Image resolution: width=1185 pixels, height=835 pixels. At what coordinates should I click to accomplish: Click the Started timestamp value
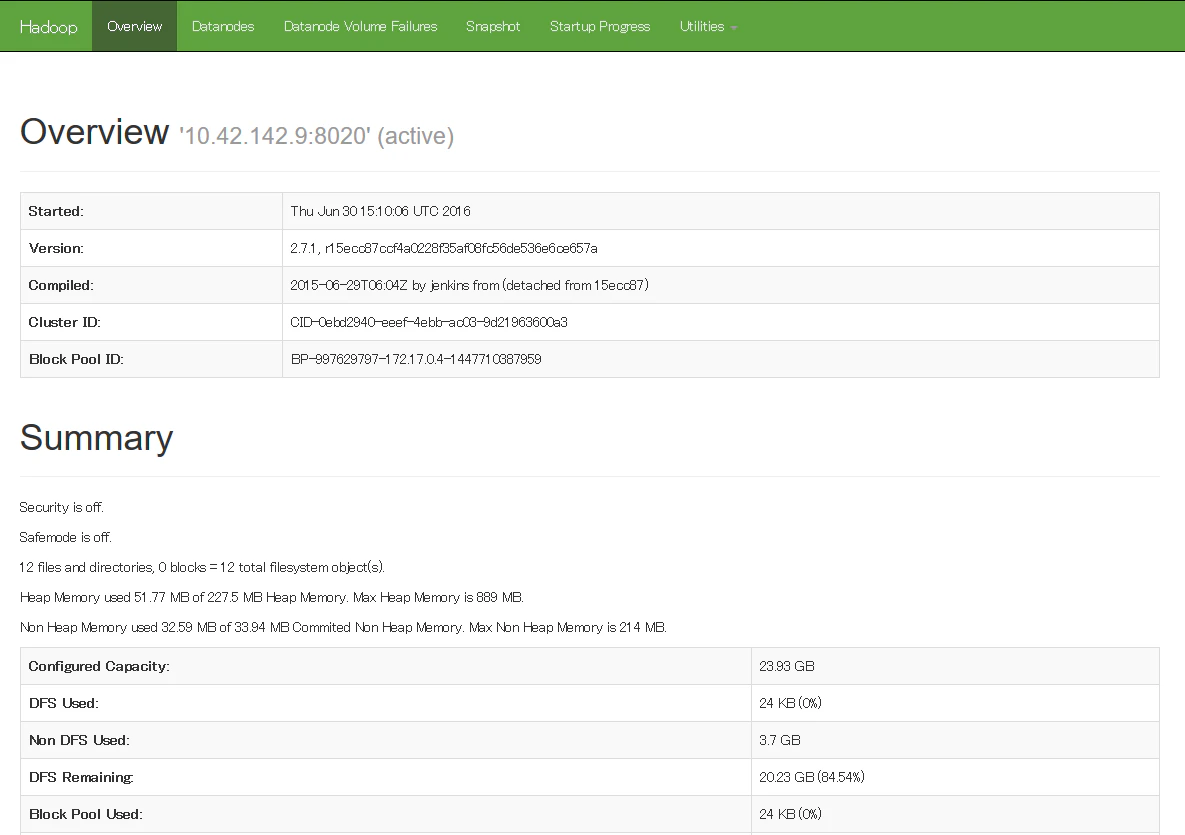pyautogui.click(x=380, y=212)
